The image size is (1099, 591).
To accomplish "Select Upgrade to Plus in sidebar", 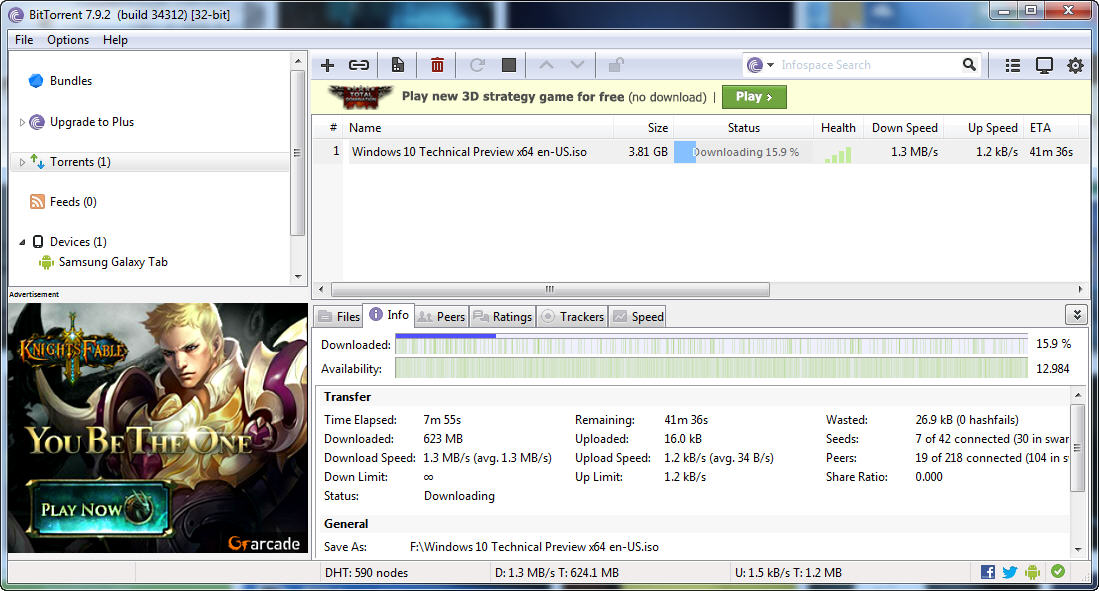I will tap(91, 122).
